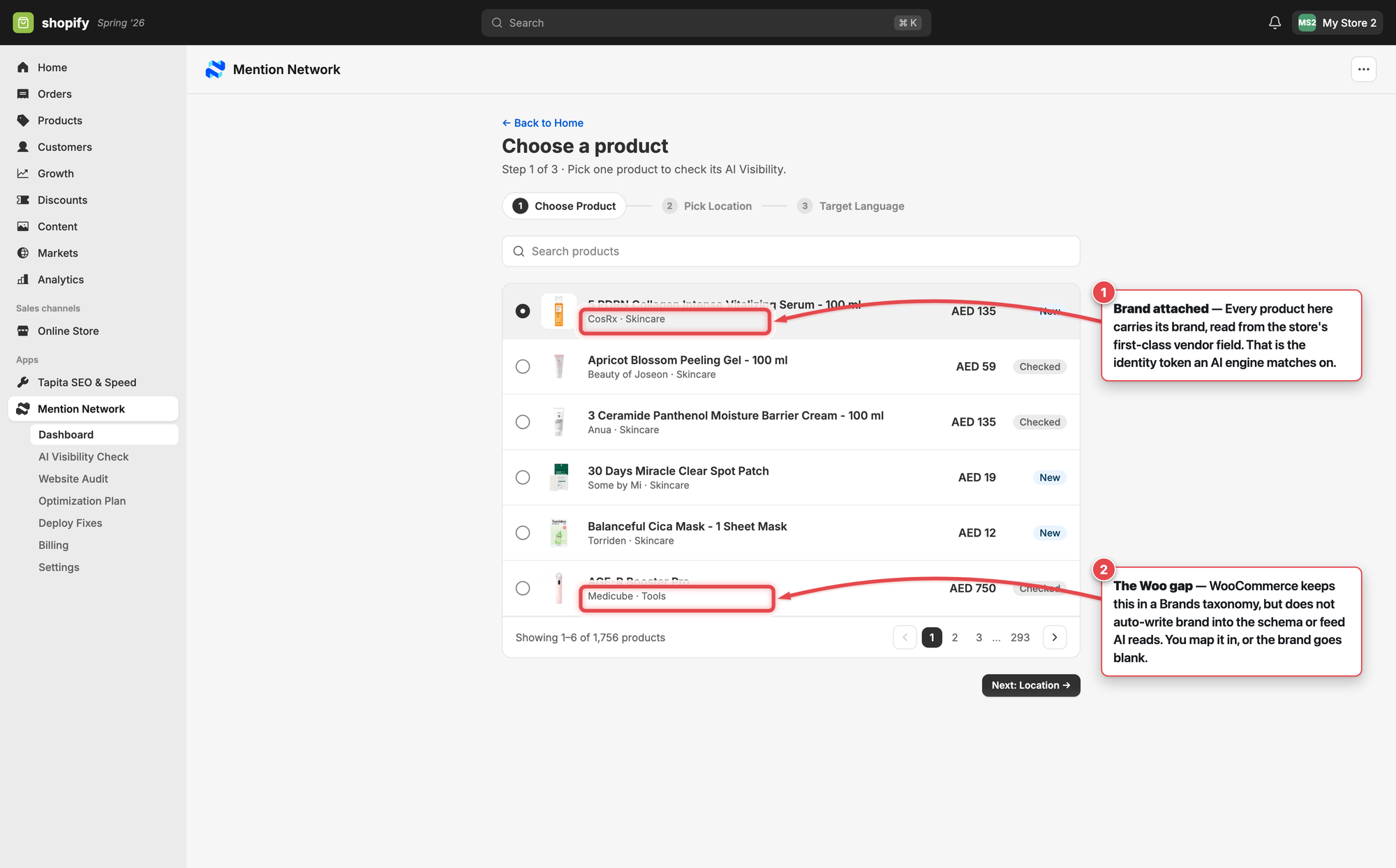Click the CosRx serum product thumbnail

[x=558, y=311]
